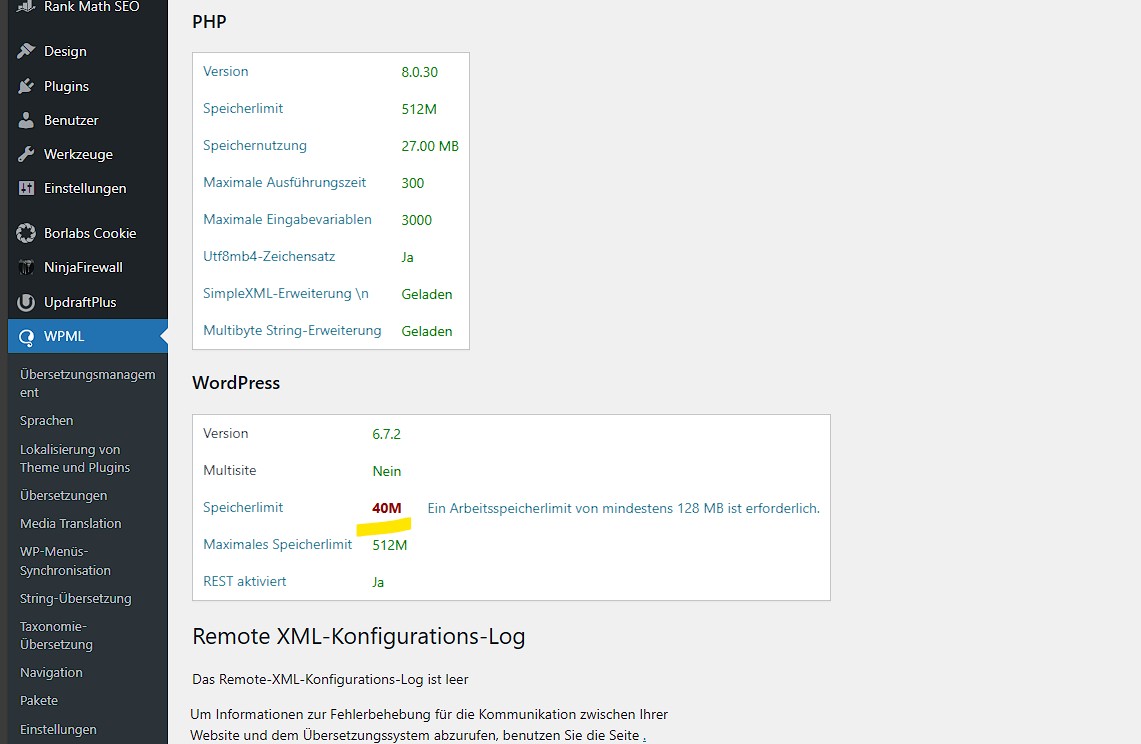Click the Design paintbrush icon

pos(26,51)
